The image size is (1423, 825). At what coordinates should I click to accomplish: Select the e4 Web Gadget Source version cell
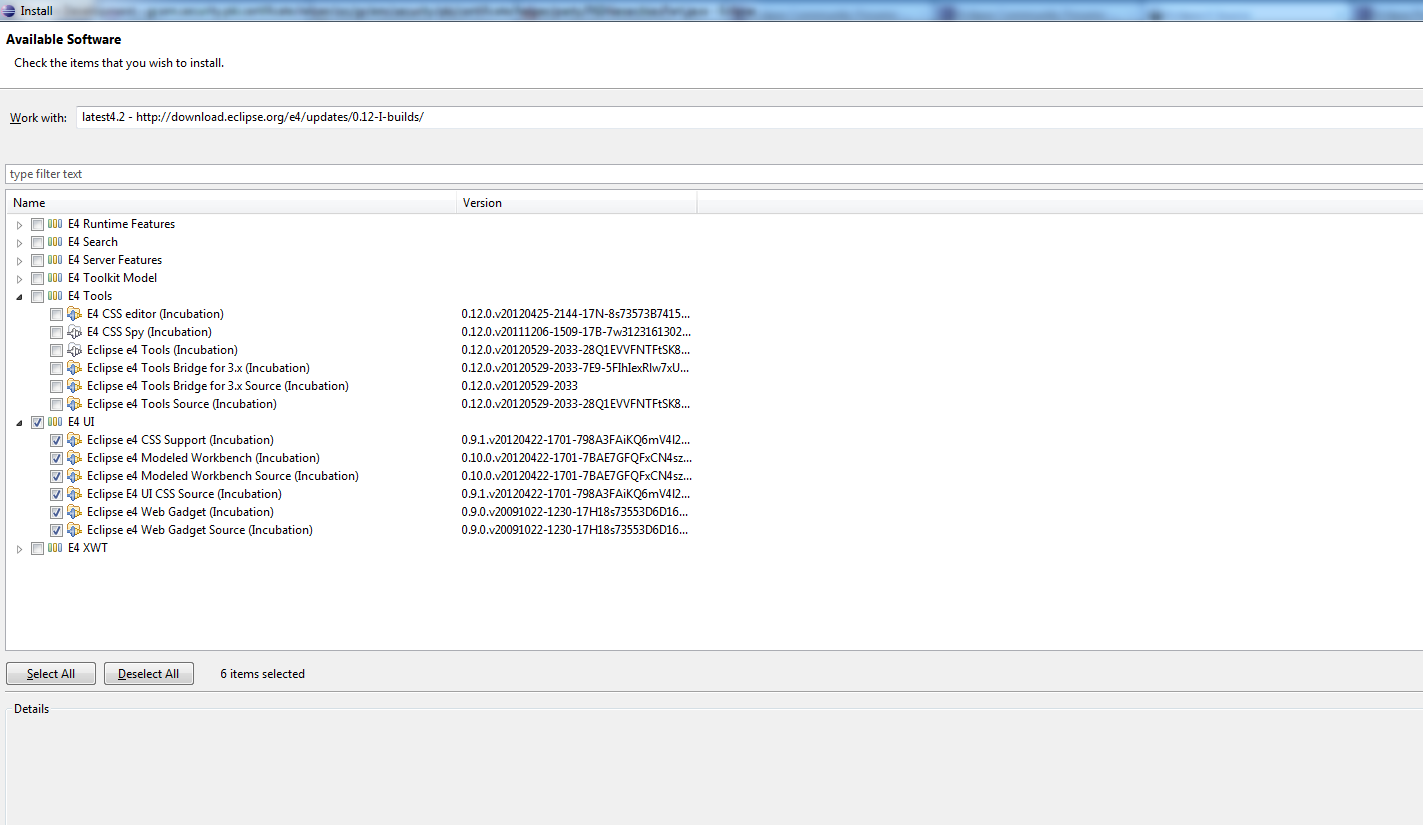pyautogui.click(x=576, y=530)
